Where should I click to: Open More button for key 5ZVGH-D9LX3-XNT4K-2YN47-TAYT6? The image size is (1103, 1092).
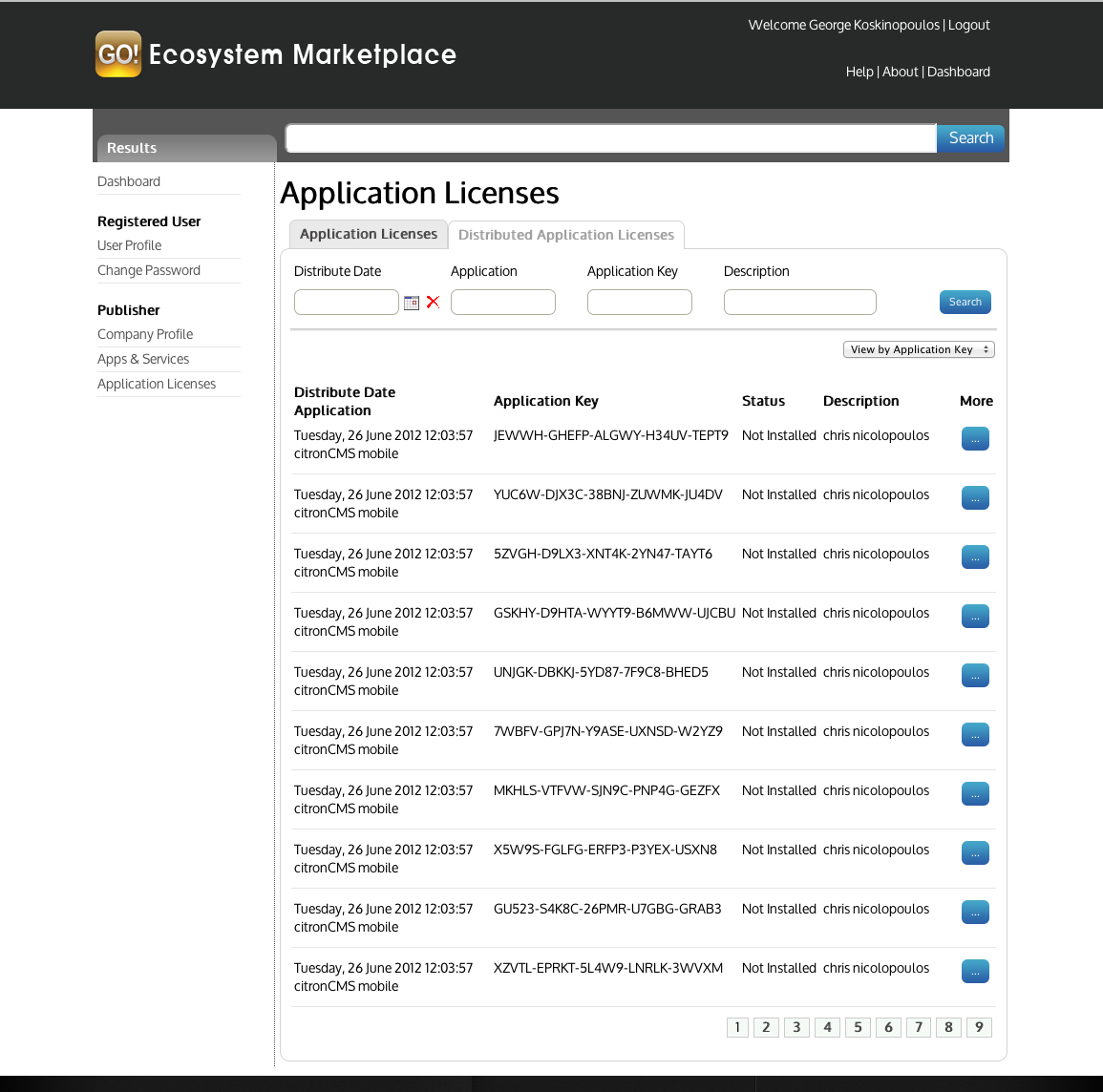975,556
